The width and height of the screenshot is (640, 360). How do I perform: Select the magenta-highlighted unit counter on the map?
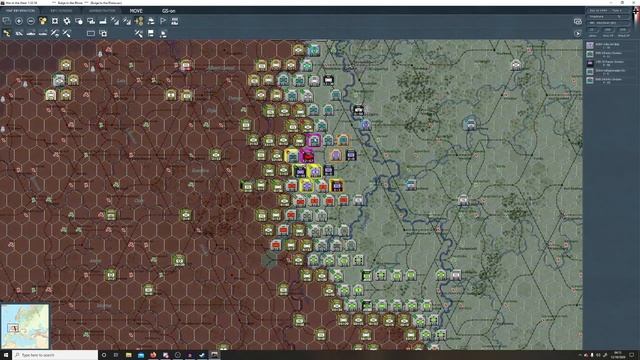coord(314,140)
